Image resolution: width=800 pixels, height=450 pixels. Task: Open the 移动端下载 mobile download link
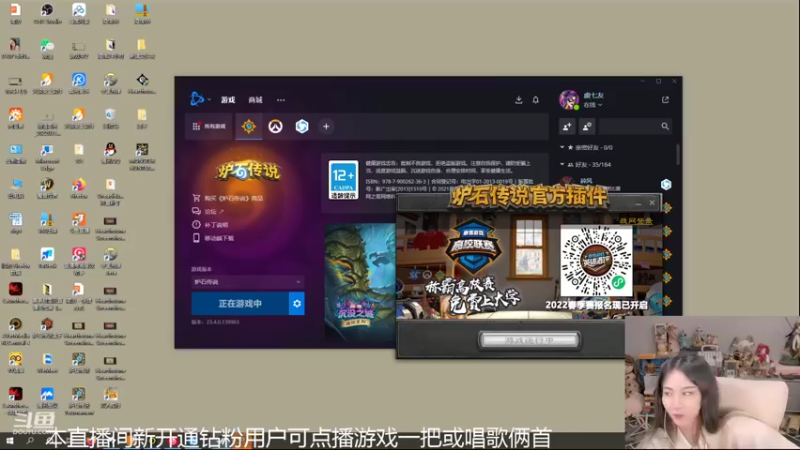(213, 238)
